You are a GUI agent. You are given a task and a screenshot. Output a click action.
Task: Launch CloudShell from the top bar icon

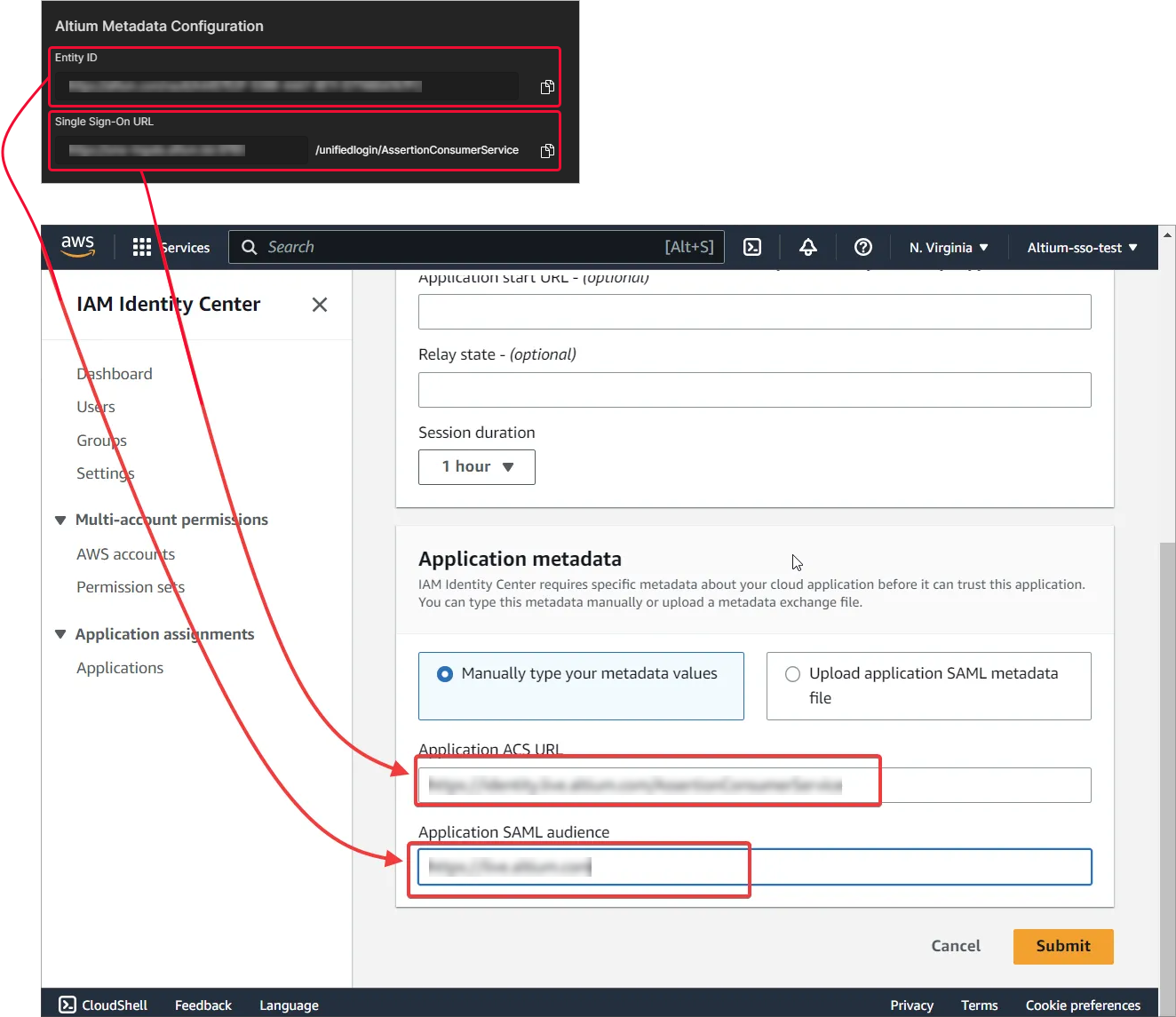752,247
